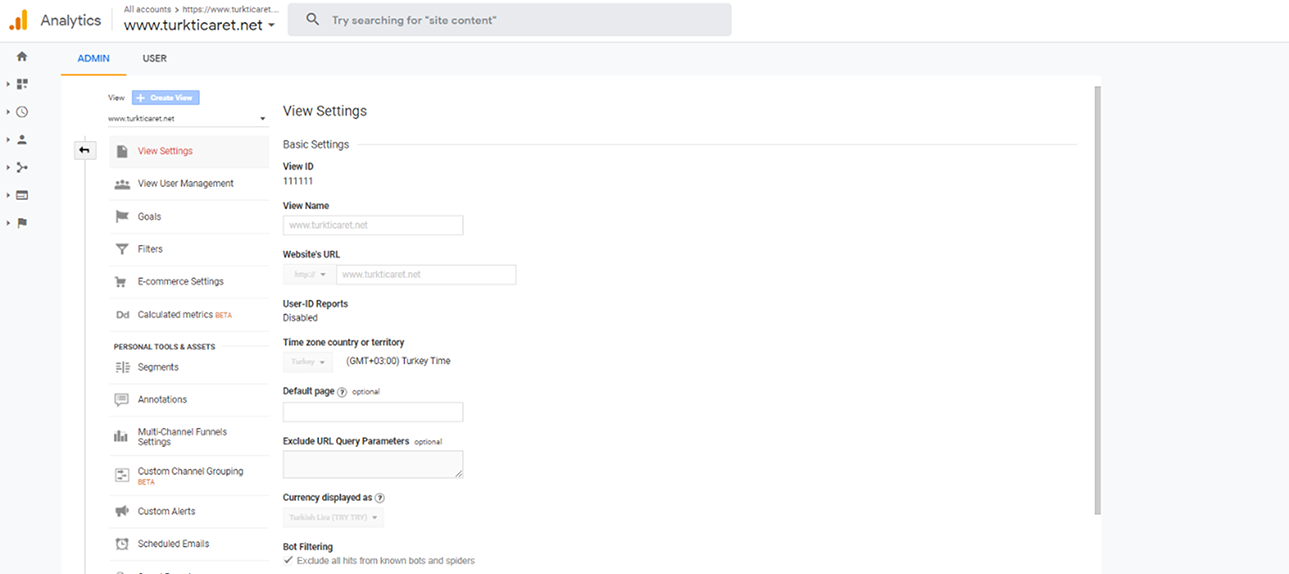Open the Turkish Lira currency dropdown
The width and height of the screenshot is (1289, 574).
333,518
